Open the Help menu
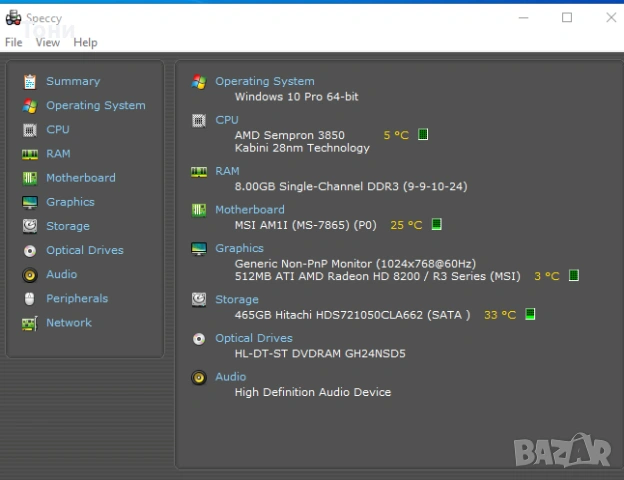 (x=85, y=43)
